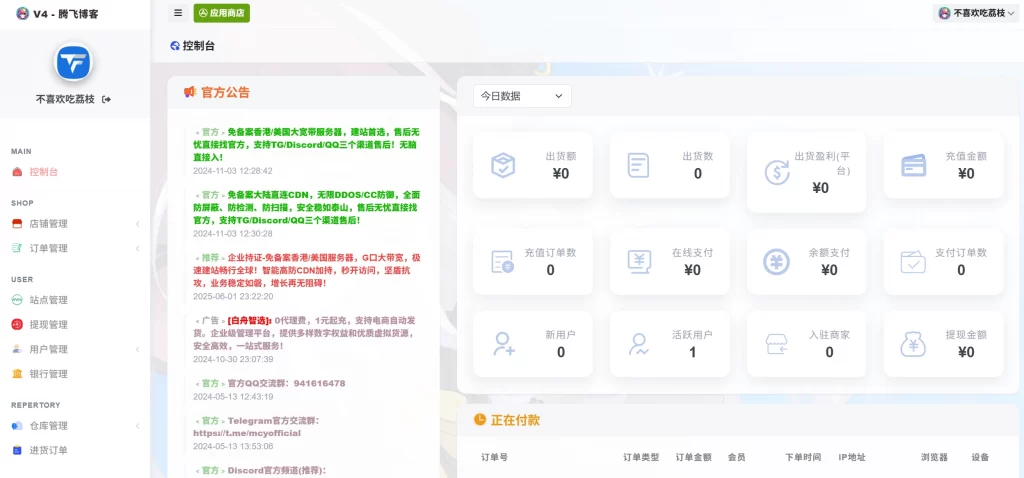The image size is (1024, 478).
Task: Click the 提现管理 red icon
Action: coord(17,325)
